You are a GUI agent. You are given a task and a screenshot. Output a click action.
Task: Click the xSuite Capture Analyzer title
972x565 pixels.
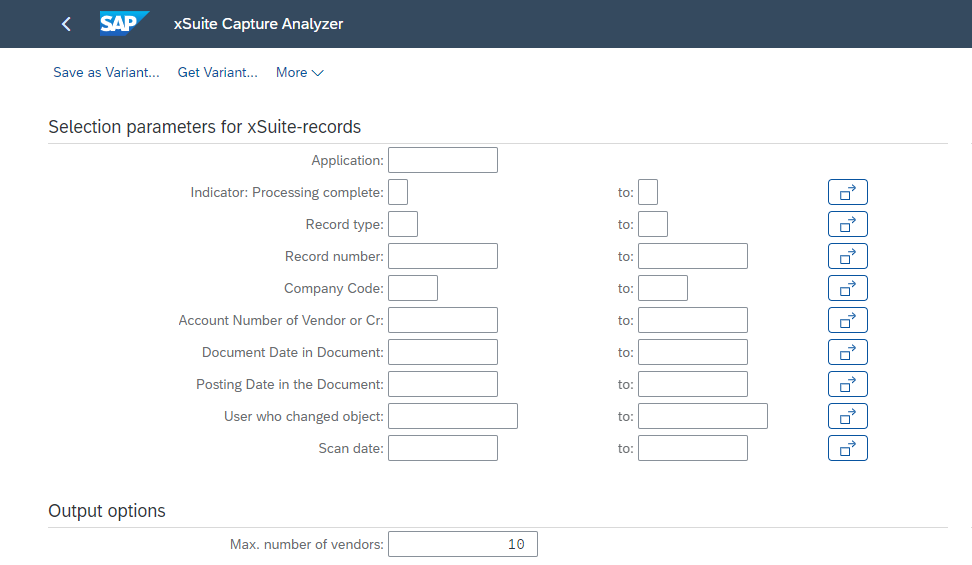coord(258,24)
